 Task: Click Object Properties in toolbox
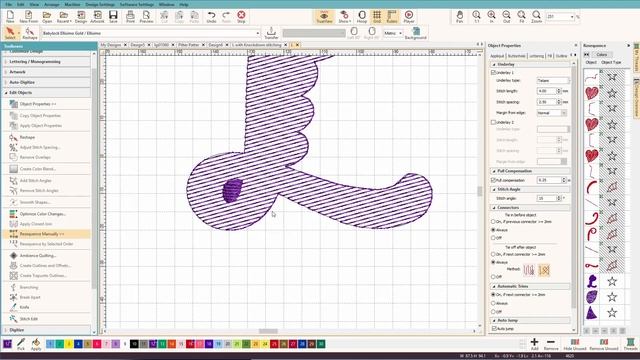38,104
